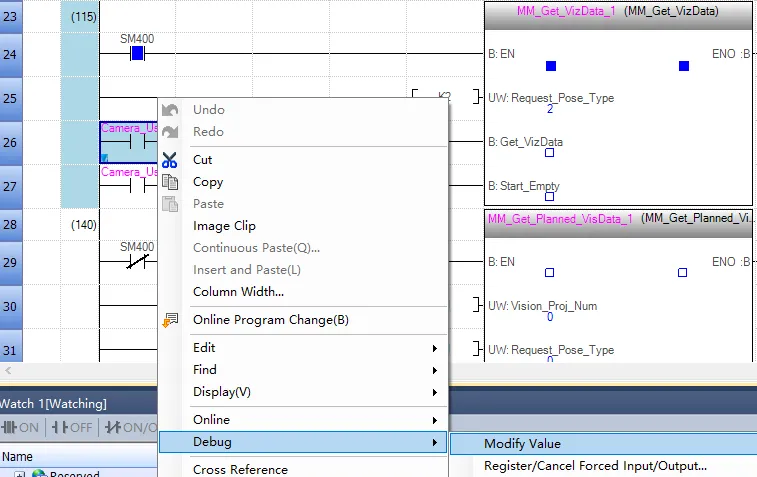
Task: Click the Start_Empty status square
Action: (x=549, y=196)
